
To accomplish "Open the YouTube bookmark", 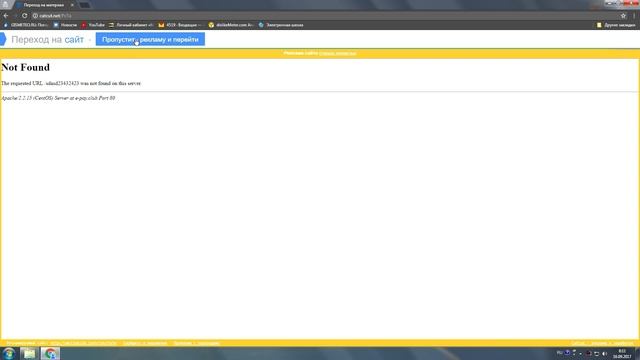I will click(93, 25).
